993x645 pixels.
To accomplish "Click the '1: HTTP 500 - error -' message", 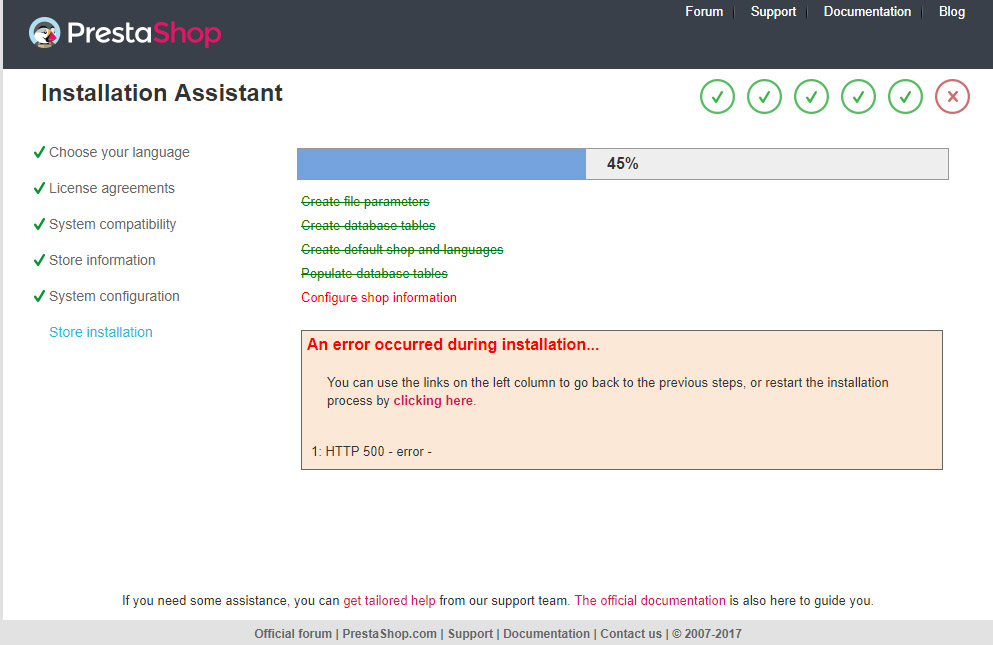I will pos(371,452).
